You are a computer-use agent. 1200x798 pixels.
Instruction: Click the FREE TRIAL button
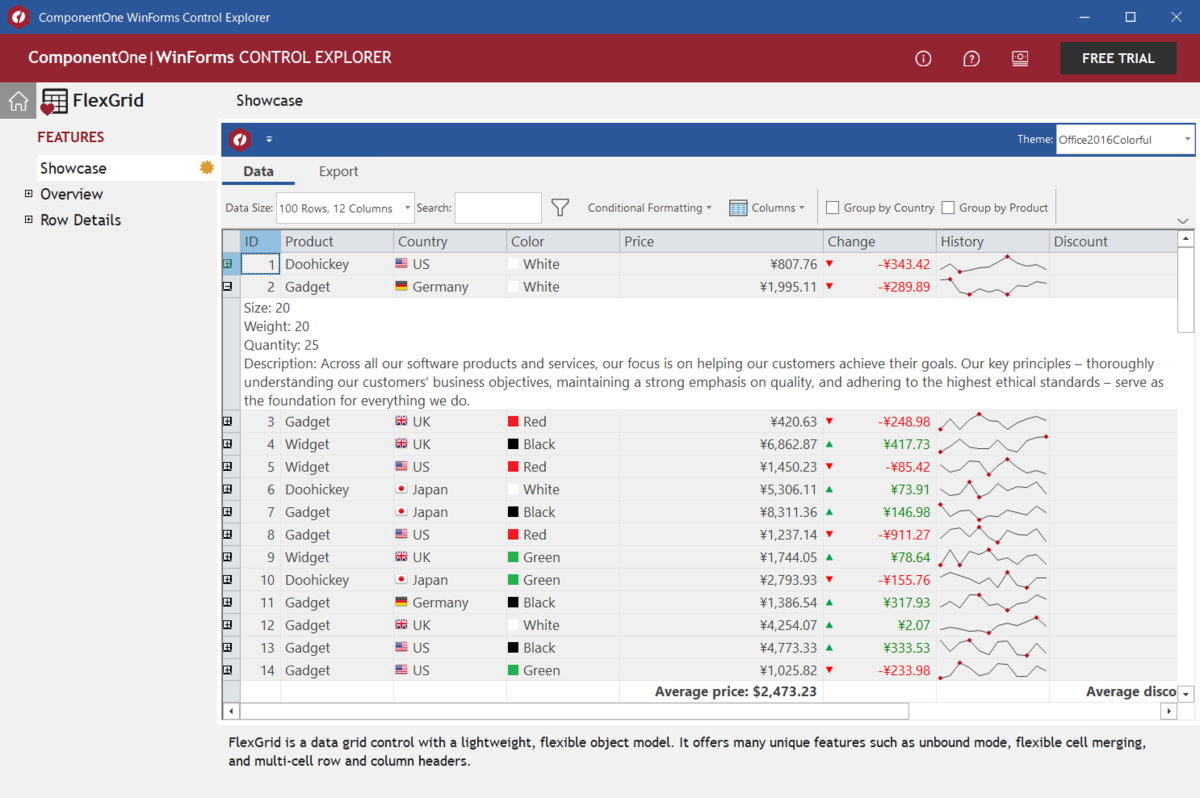click(x=1118, y=58)
